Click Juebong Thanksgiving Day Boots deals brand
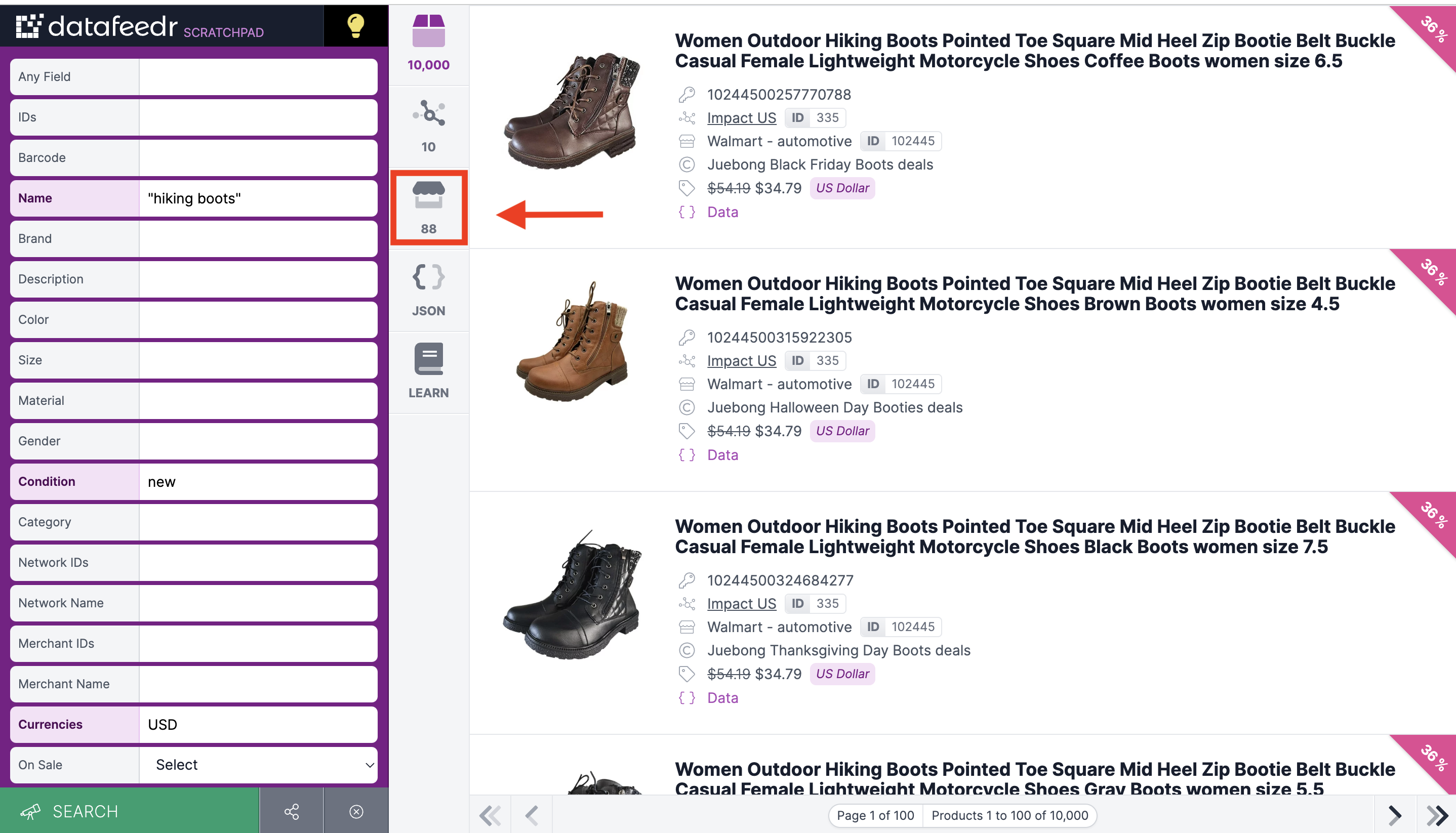Image resolution: width=1456 pixels, height=833 pixels. 838,650
